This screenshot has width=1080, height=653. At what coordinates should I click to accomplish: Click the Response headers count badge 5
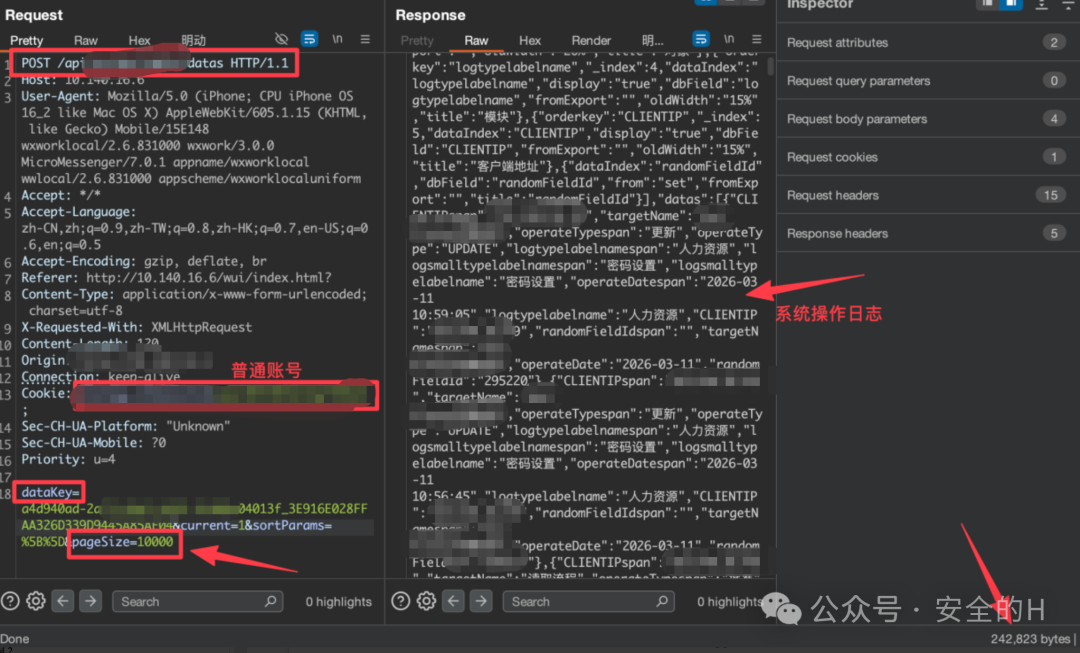[1053, 234]
